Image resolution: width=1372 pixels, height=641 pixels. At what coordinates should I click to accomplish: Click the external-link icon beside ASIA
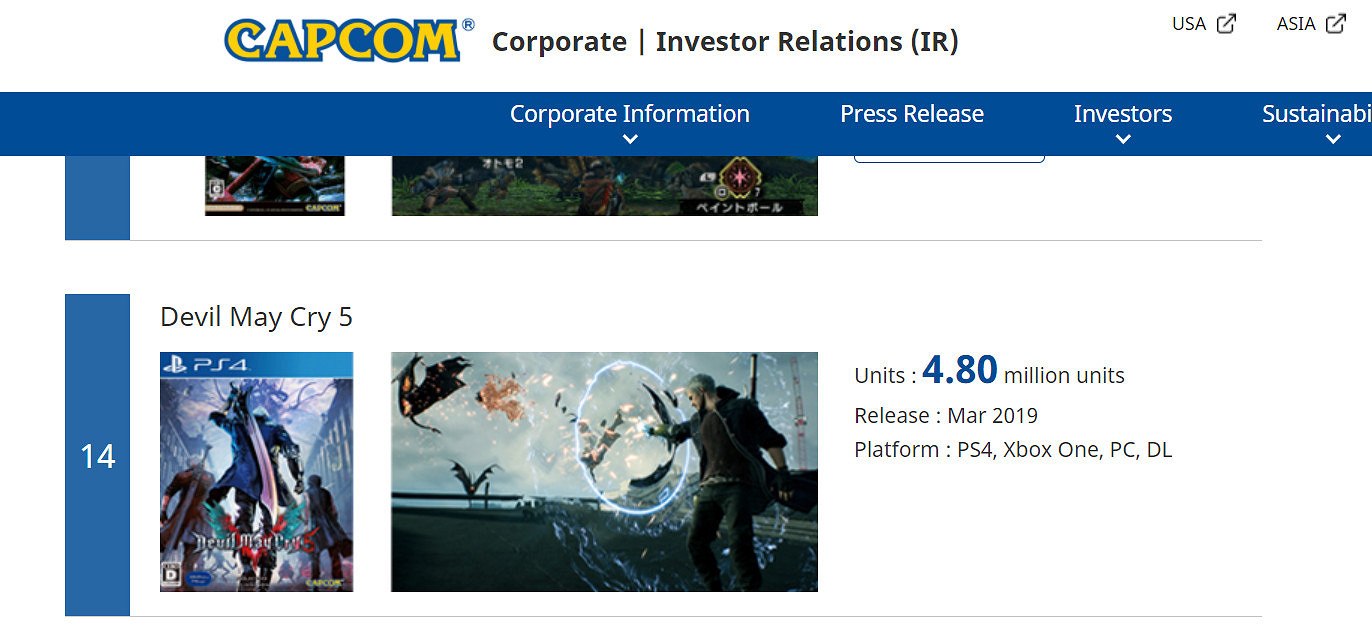[1335, 24]
